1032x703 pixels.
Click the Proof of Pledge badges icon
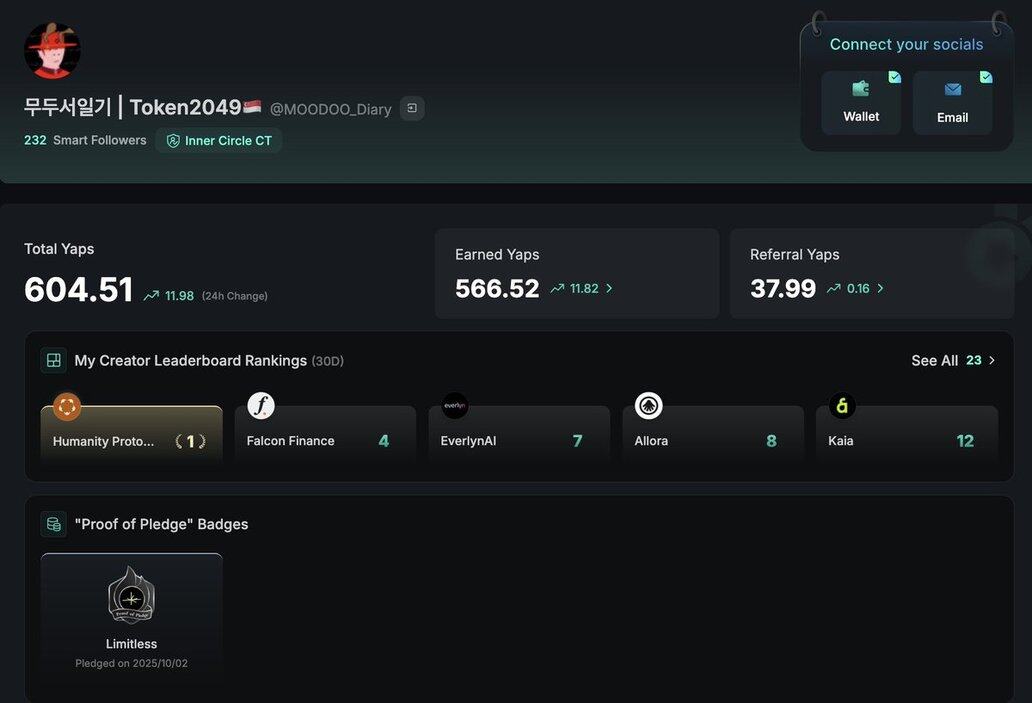pyautogui.click(x=54, y=524)
